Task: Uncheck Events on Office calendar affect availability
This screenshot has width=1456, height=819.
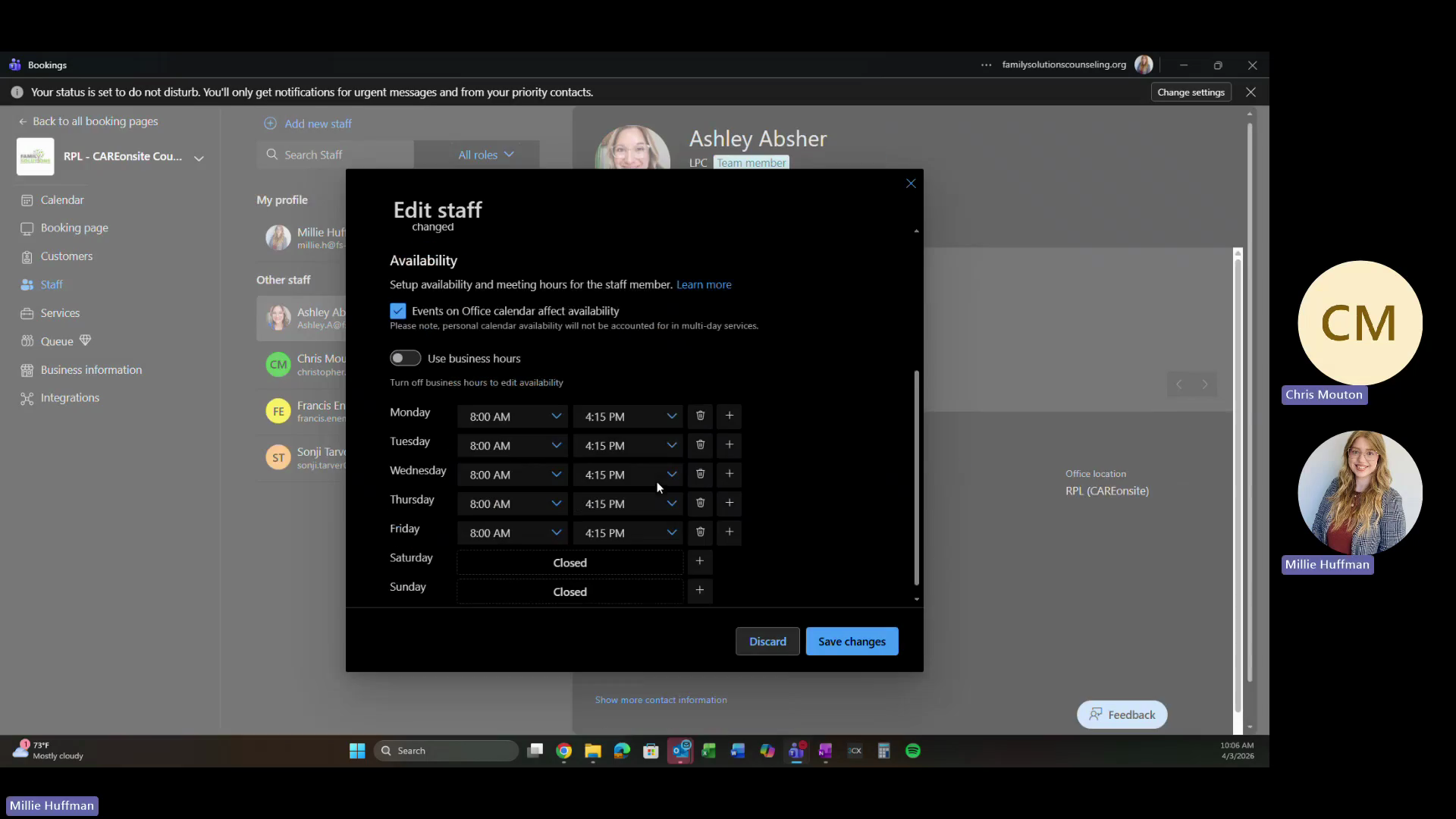Action: (x=398, y=311)
